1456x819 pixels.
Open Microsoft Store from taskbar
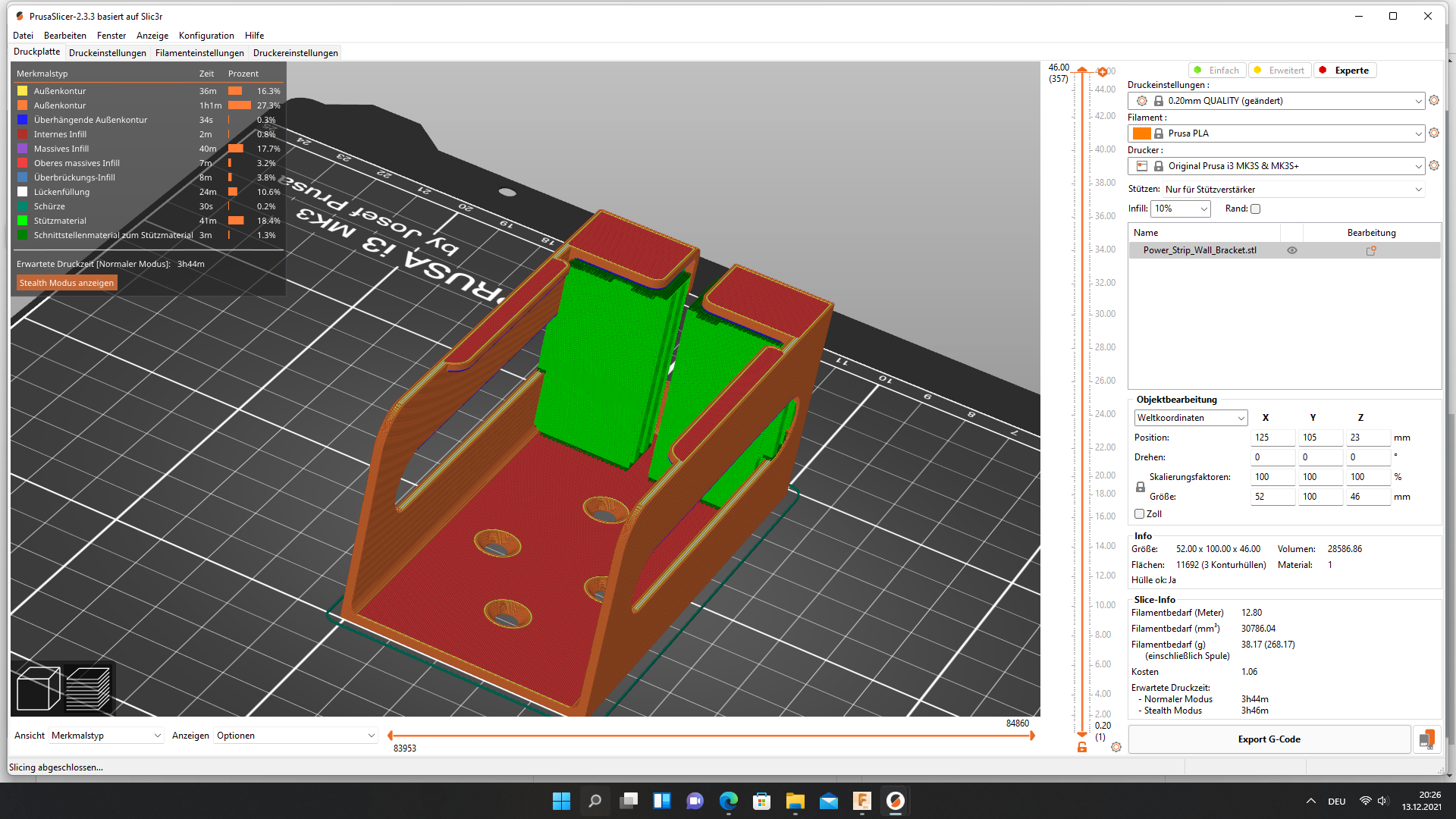pos(762,801)
